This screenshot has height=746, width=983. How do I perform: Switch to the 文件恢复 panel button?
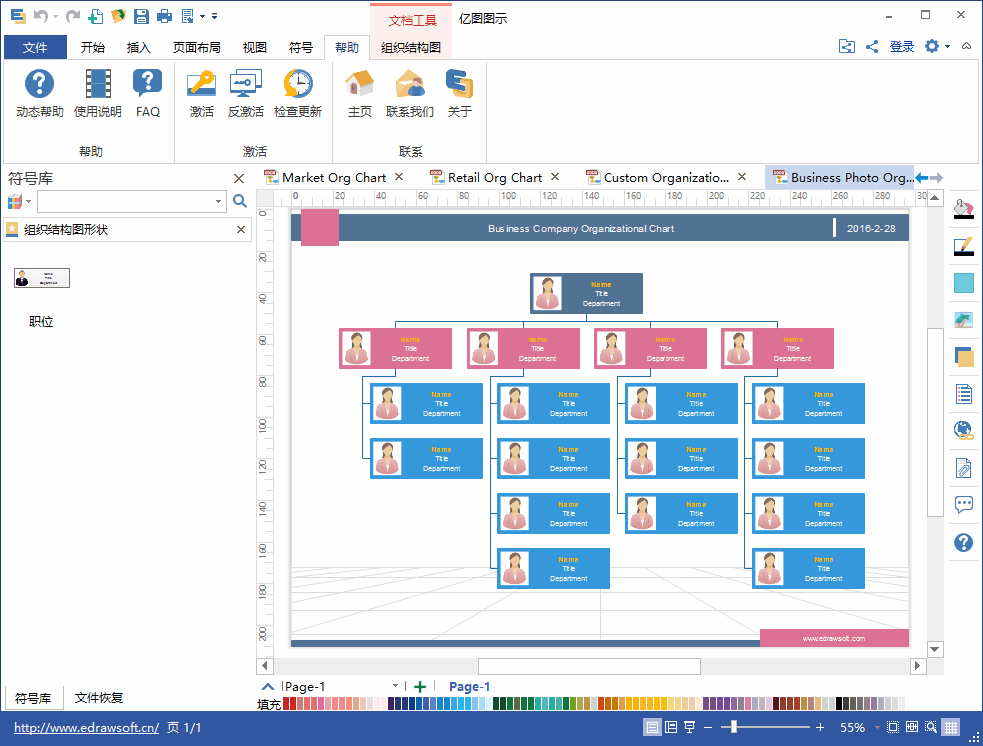click(x=98, y=698)
